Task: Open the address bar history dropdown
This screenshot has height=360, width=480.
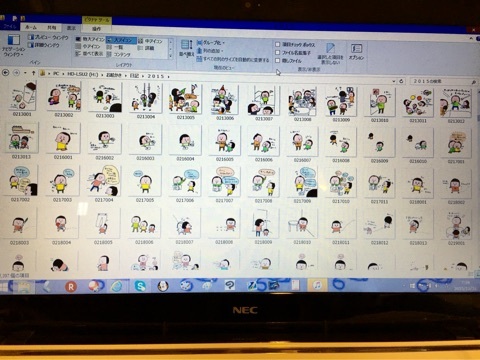Action: pos(394,81)
